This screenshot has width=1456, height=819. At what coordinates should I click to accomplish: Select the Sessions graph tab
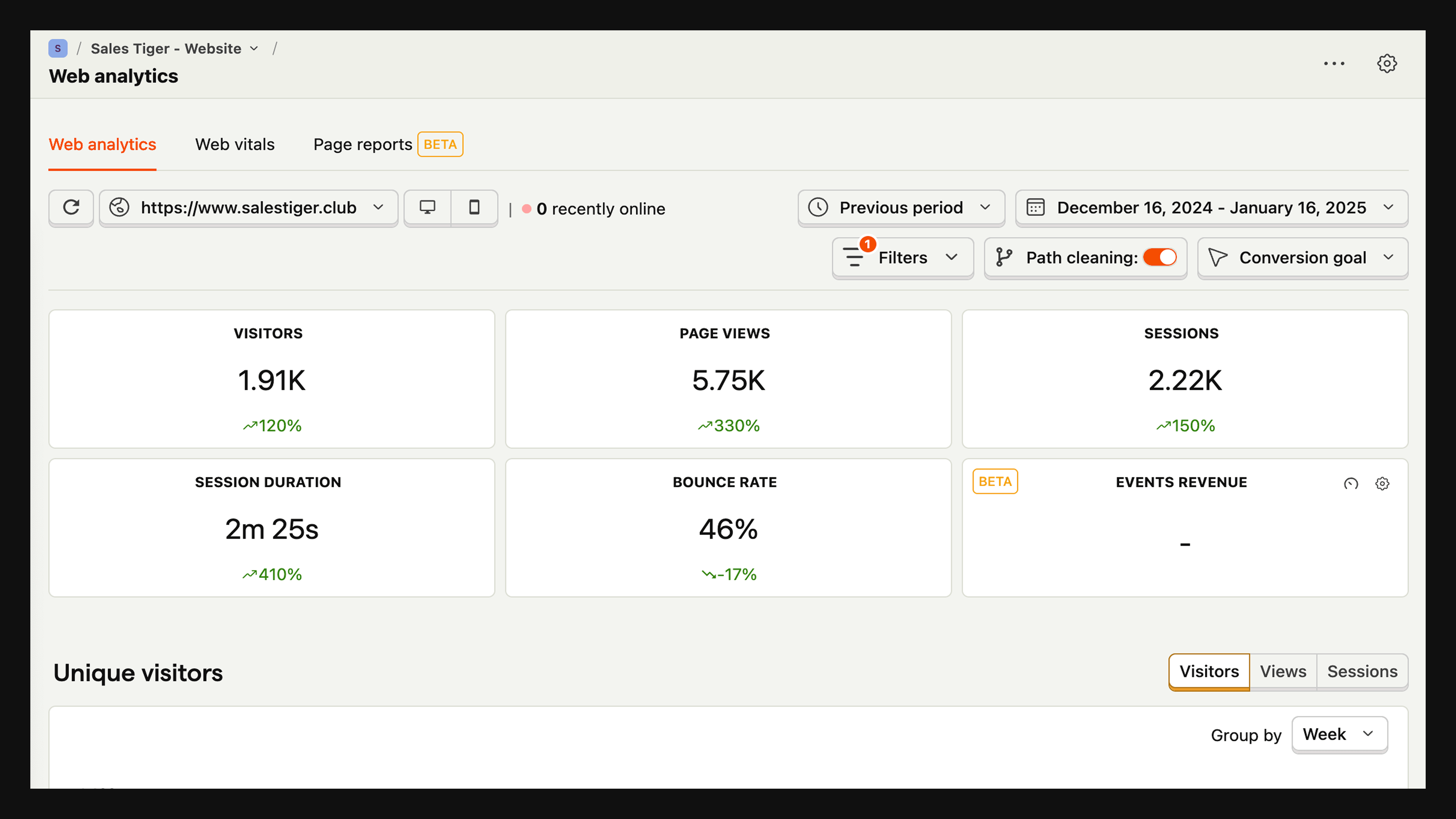tap(1362, 672)
